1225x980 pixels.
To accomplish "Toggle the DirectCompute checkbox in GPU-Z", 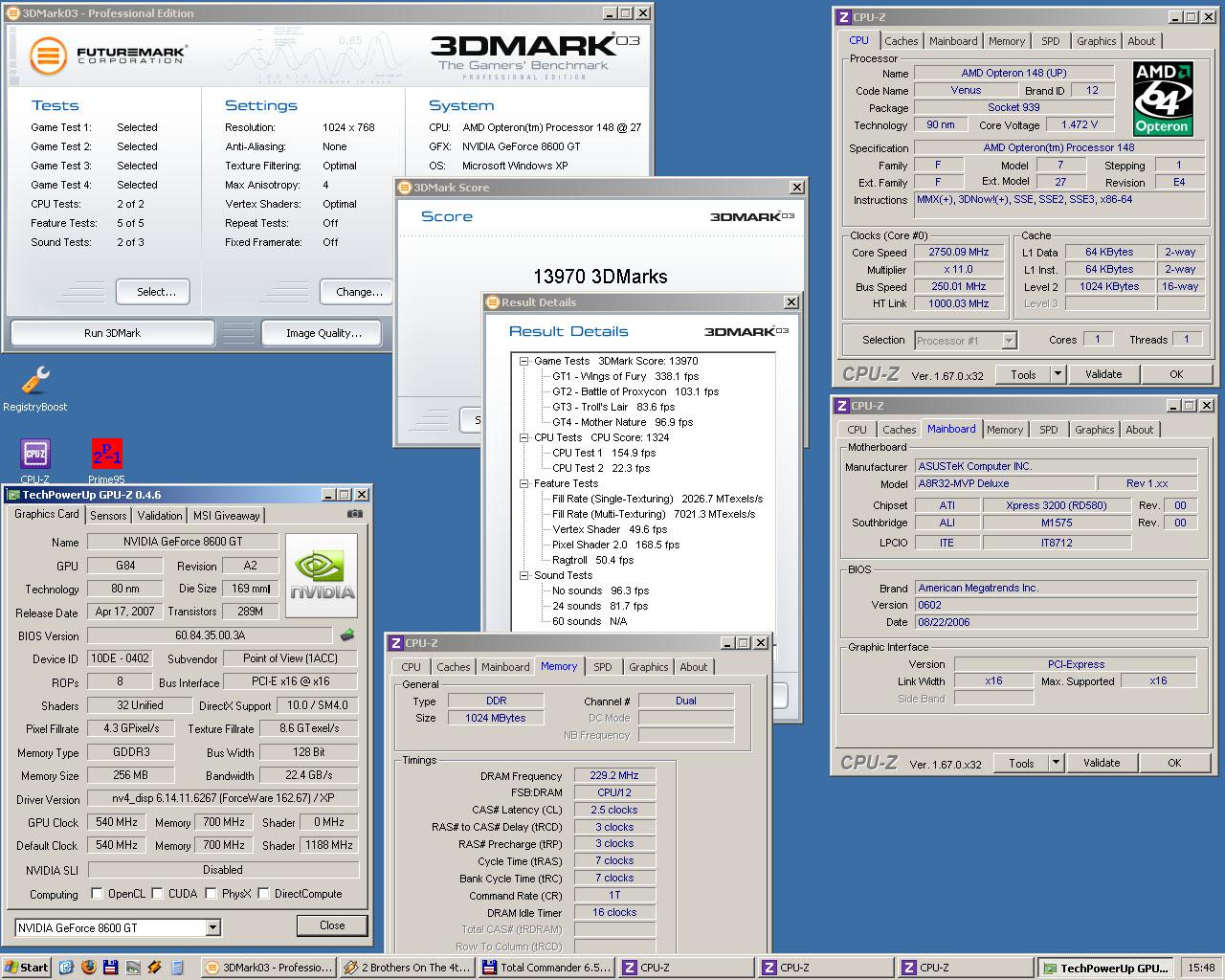I will point(263,894).
